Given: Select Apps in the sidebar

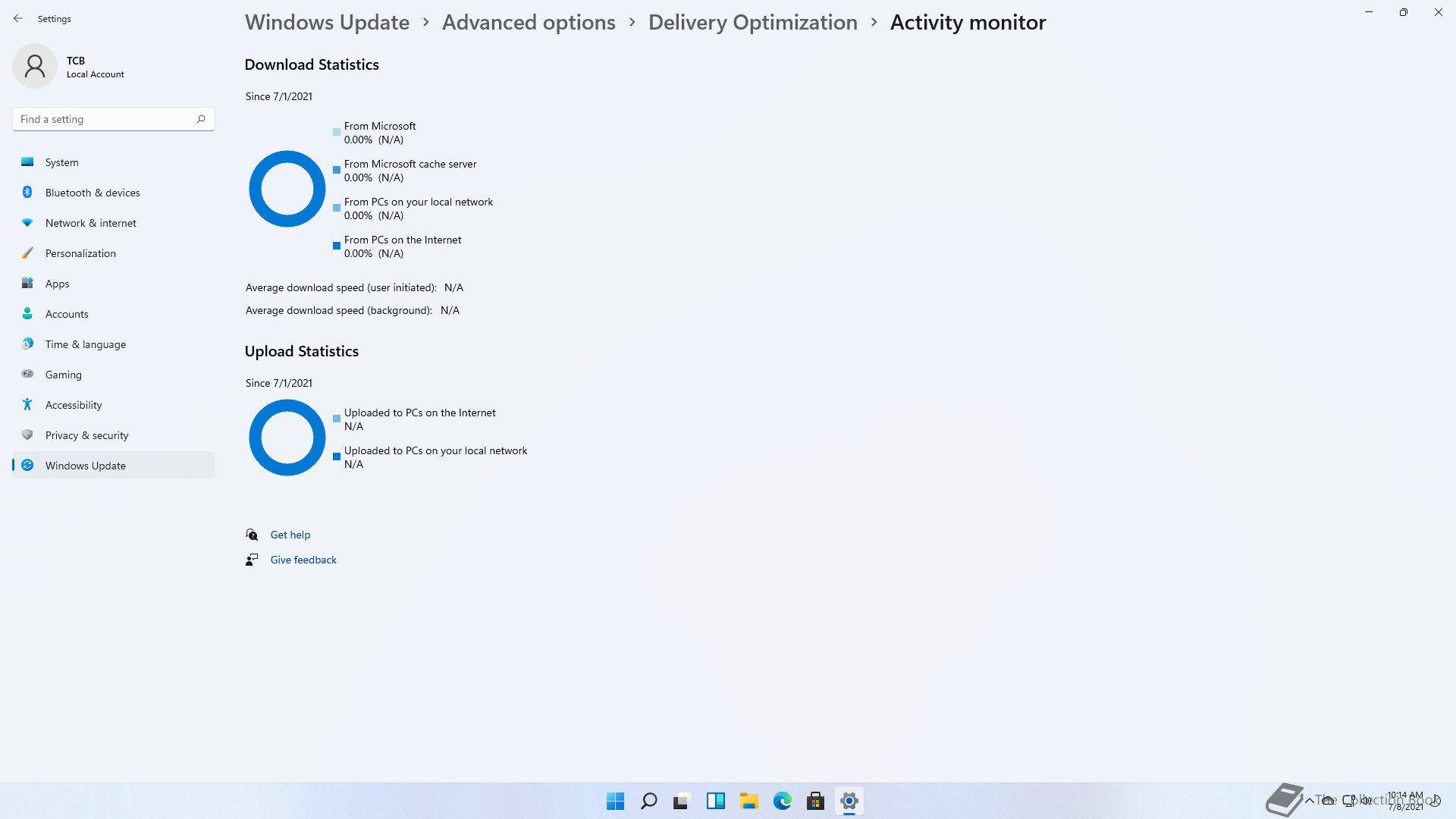Looking at the screenshot, I should 114,284.
